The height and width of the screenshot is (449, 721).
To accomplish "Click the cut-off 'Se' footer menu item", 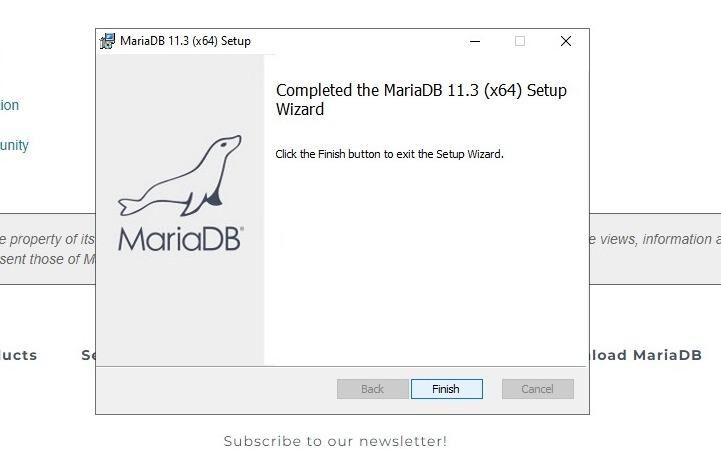I will coord(89,355).
